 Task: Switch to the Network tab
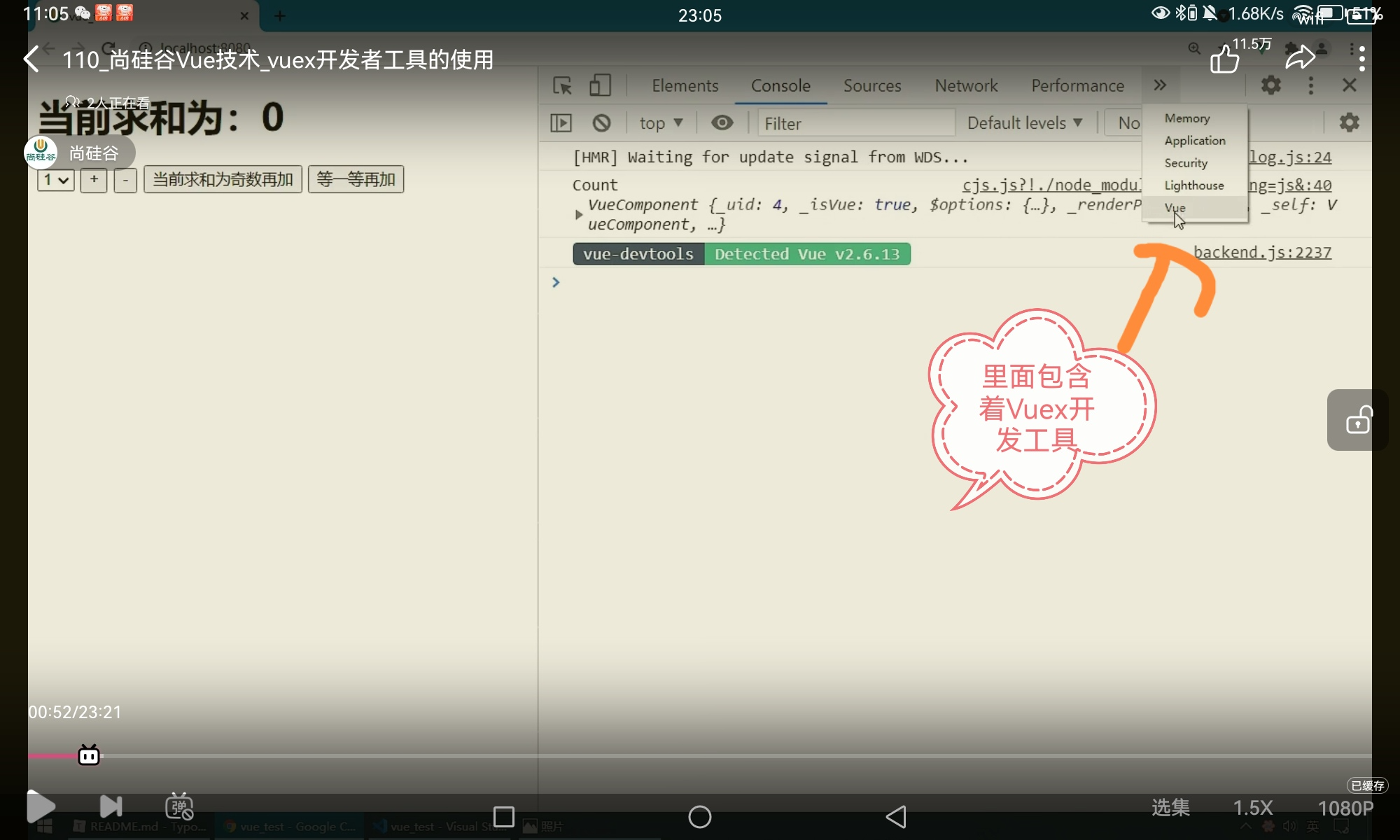tap(966, 85)
